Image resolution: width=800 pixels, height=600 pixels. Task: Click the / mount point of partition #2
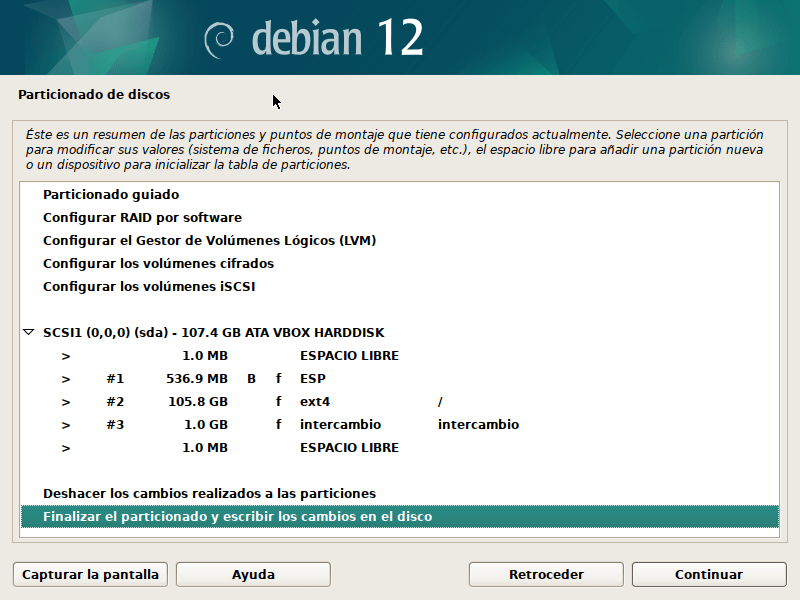(440, 402)
